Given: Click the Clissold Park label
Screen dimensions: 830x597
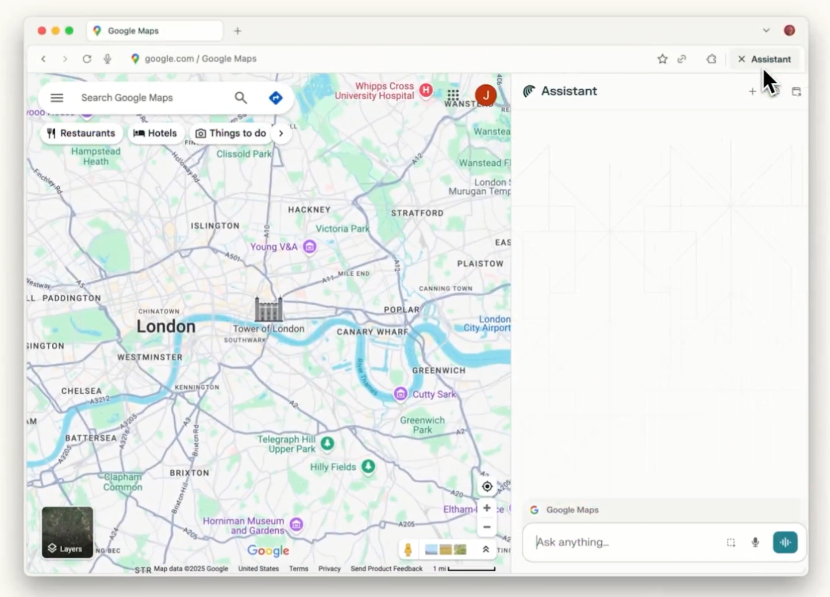Looking at the screenshot, I should coord(244,154).
